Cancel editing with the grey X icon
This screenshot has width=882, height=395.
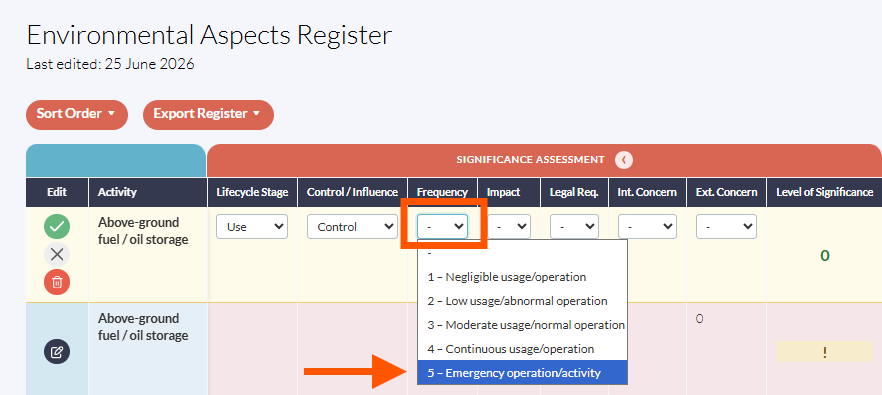point(57,254)
